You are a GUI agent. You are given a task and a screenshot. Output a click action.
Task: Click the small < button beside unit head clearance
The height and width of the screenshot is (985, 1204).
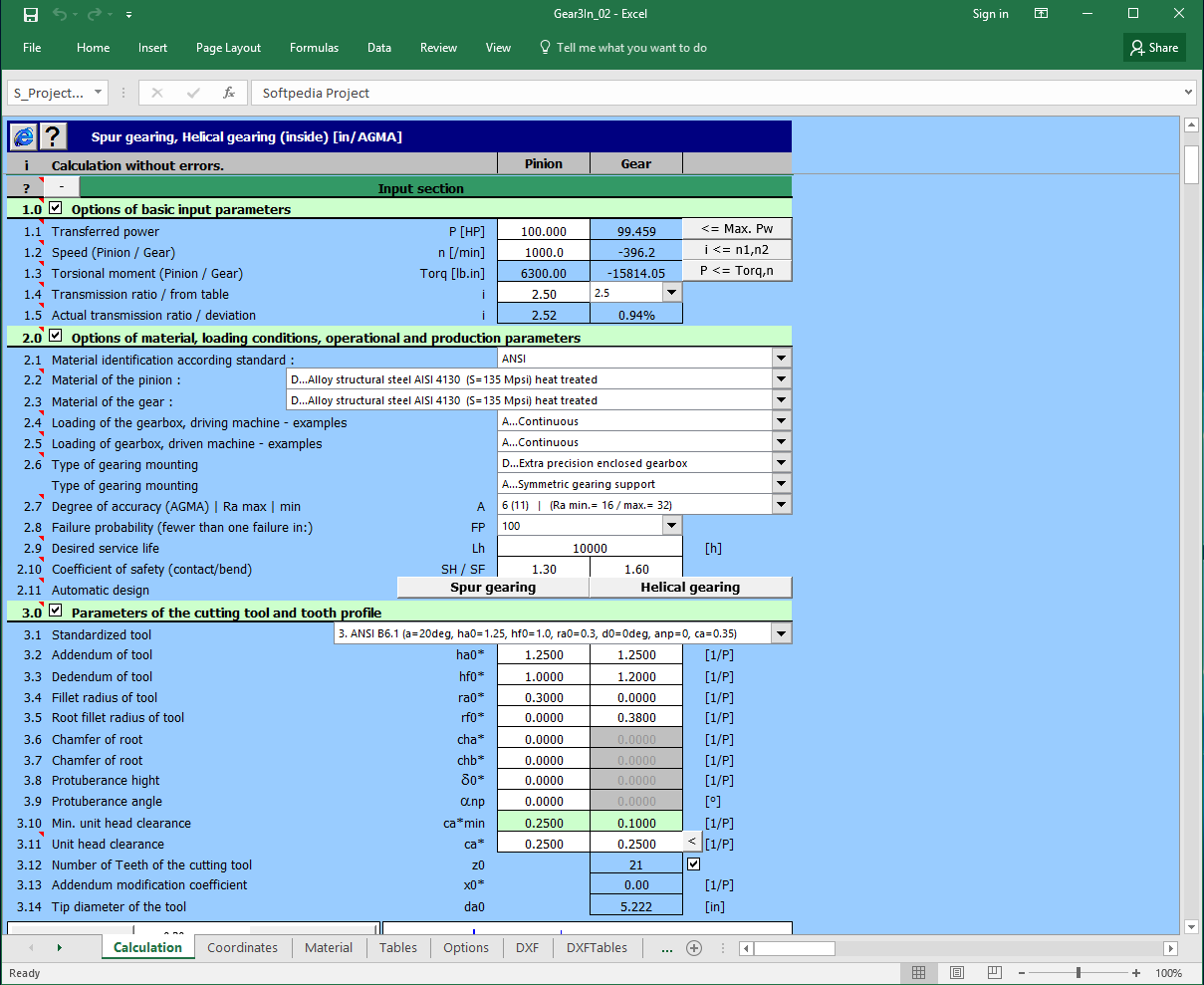coord(692,843)
